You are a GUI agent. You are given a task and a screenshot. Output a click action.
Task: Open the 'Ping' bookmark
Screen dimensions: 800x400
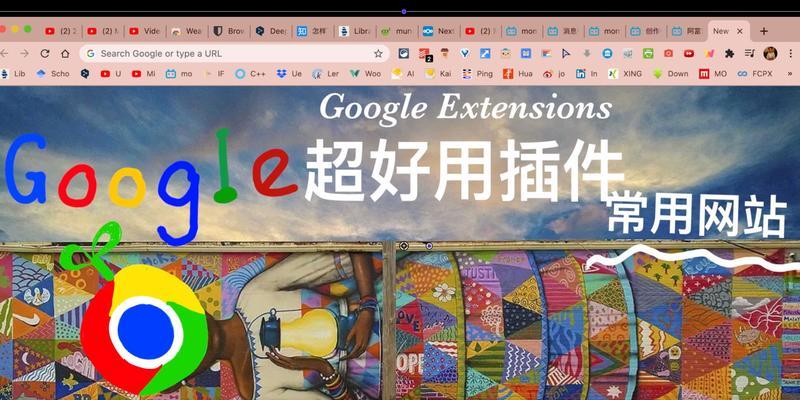tap(477, 74)
